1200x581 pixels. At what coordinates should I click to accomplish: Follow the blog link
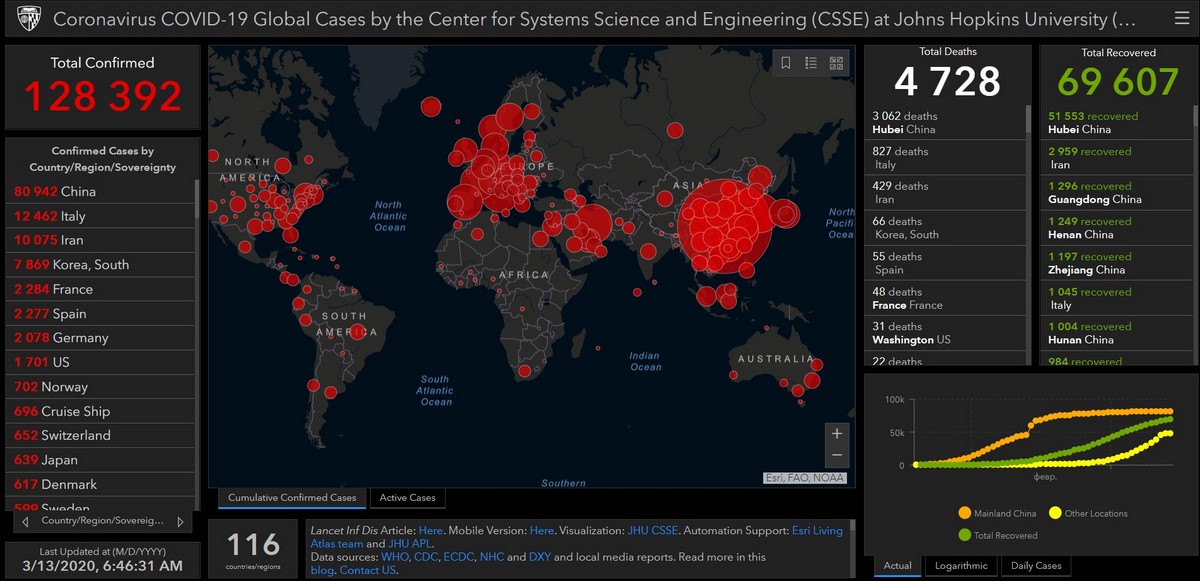point(322,570)
